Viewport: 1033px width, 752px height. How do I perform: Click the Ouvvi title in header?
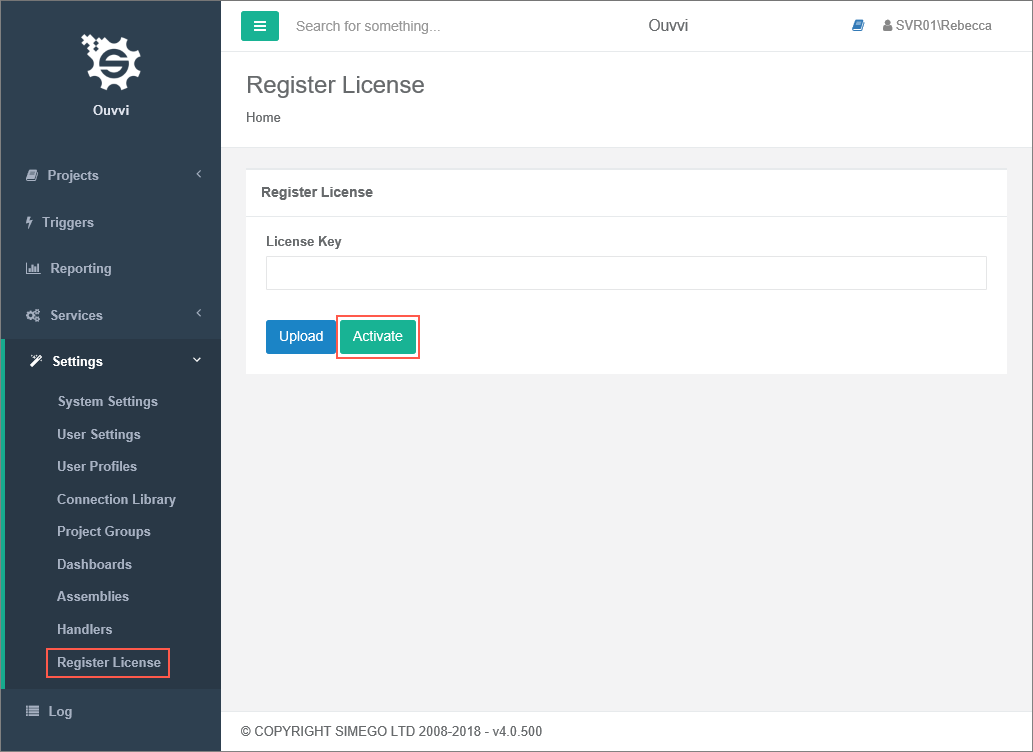(668, 25)
